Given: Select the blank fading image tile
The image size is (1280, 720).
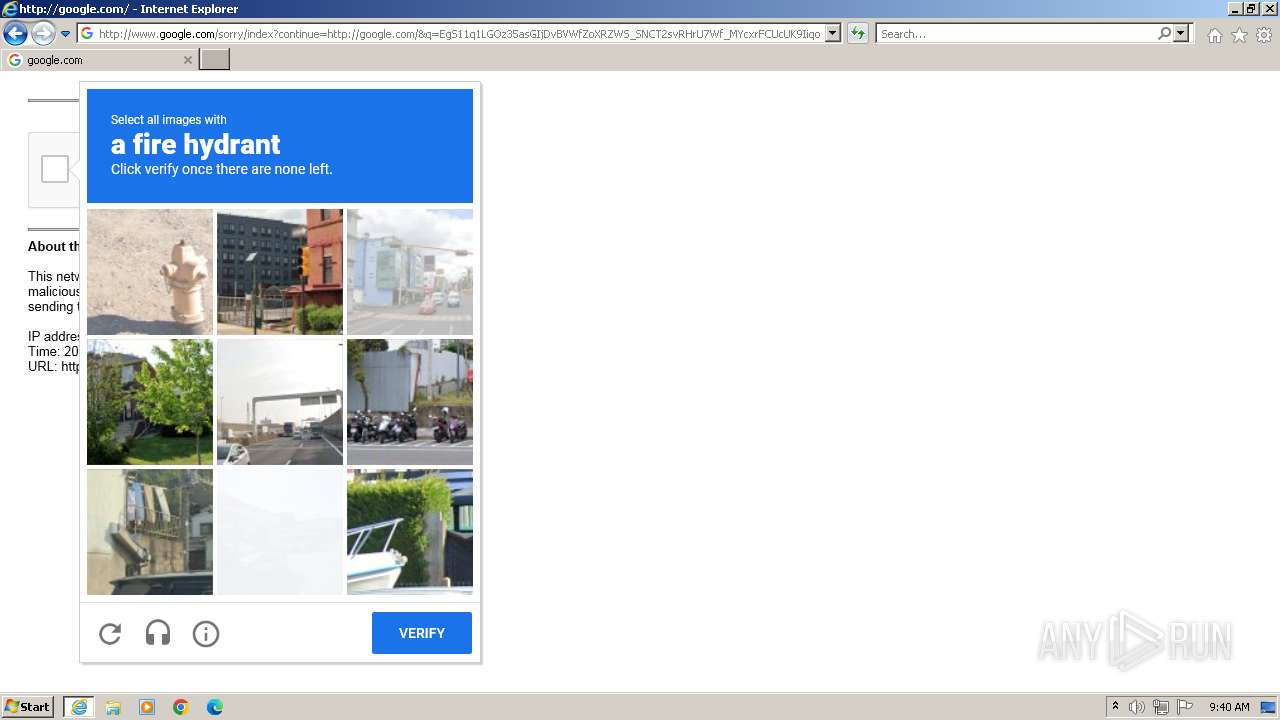Looking at the screenshot, I should pyautogui.click(x=280, y=532).
